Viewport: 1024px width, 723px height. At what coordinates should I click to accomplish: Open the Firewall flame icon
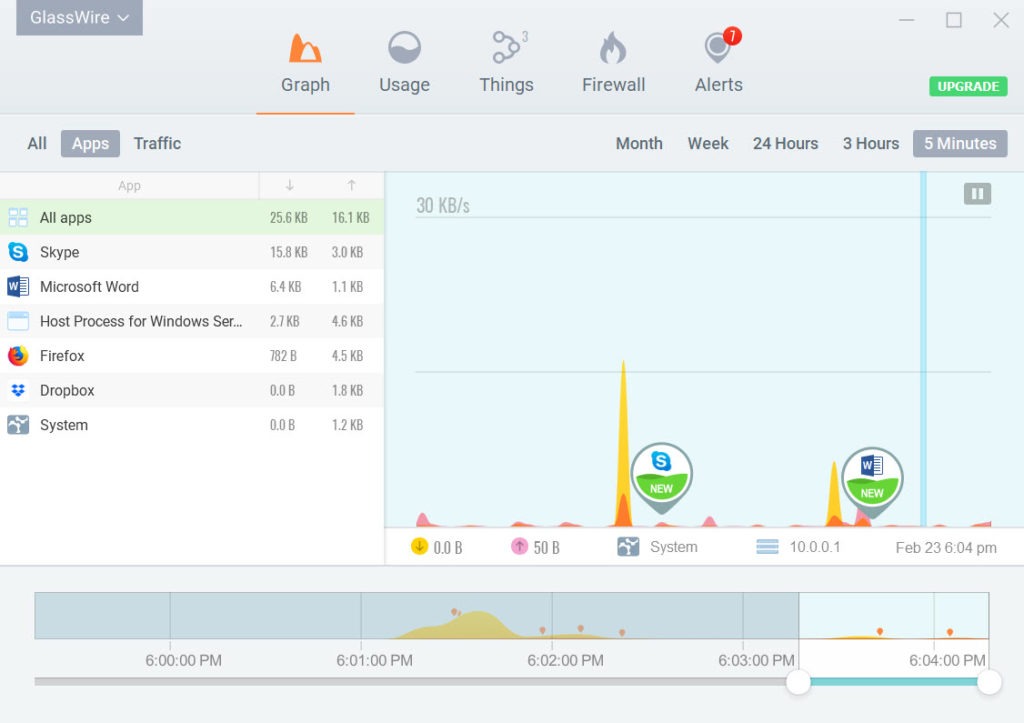(x=613, y=48)
